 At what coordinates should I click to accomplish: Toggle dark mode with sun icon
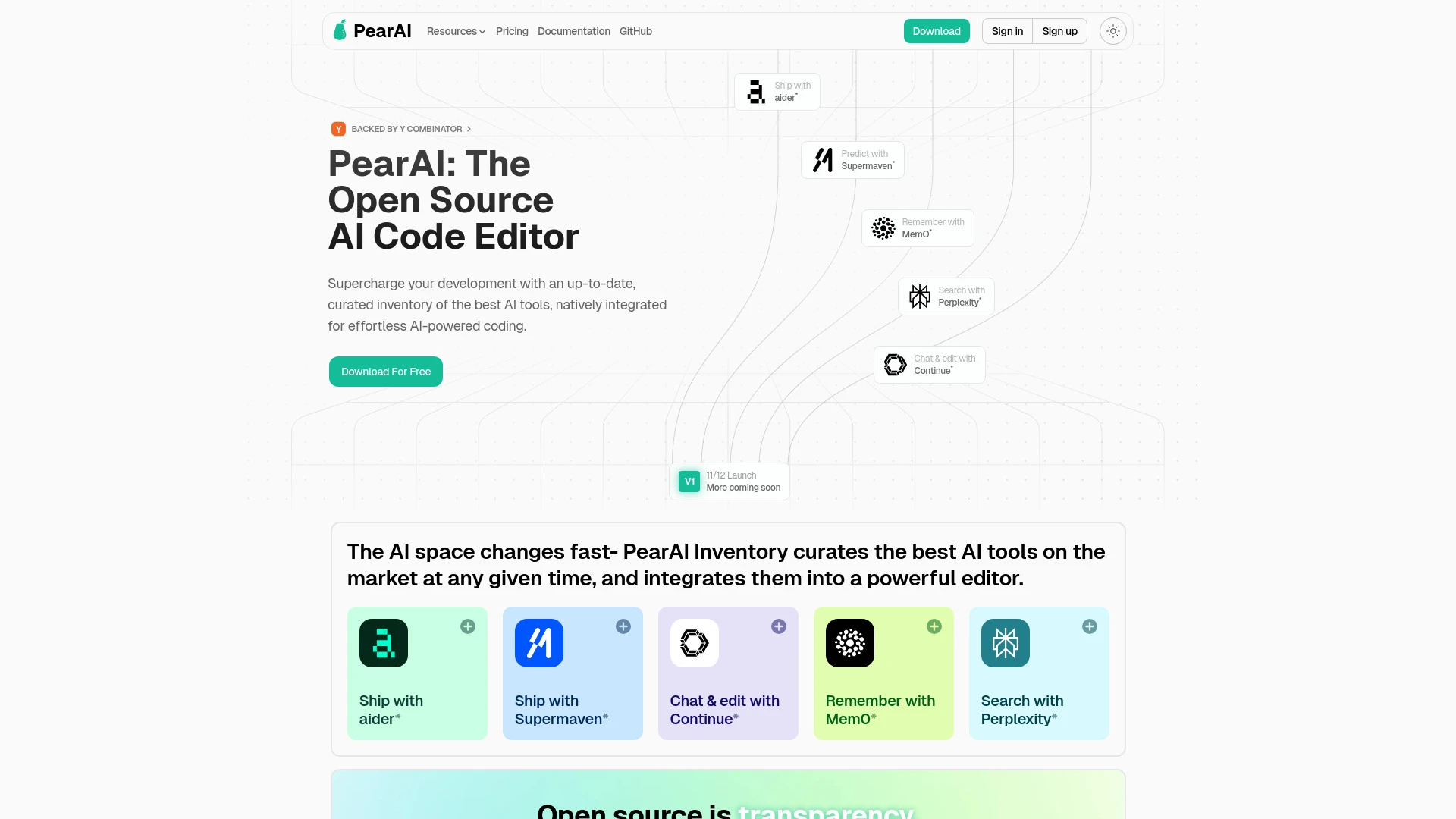coord(1113,31)
